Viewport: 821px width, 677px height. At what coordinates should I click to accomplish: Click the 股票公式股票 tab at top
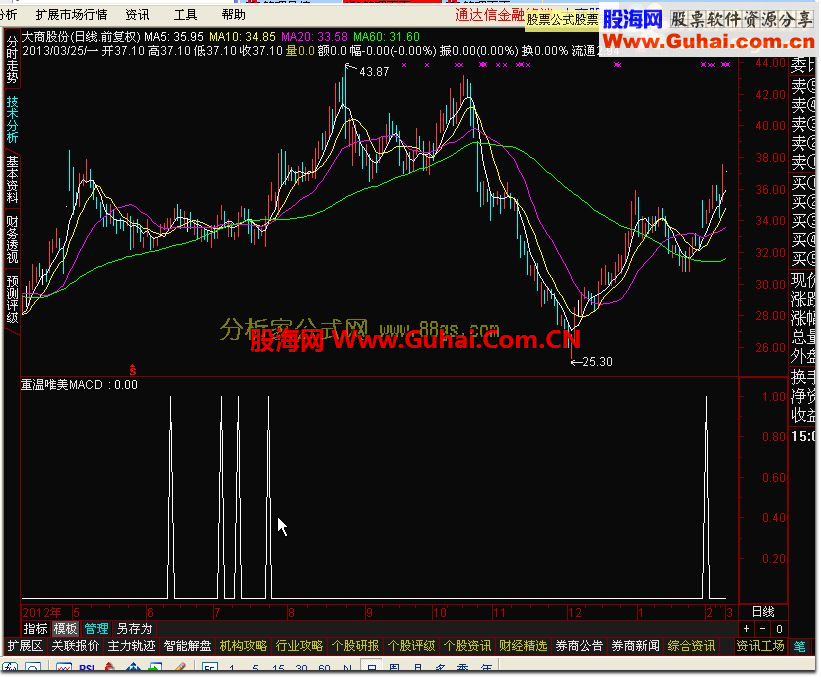(x=562, y=20)
